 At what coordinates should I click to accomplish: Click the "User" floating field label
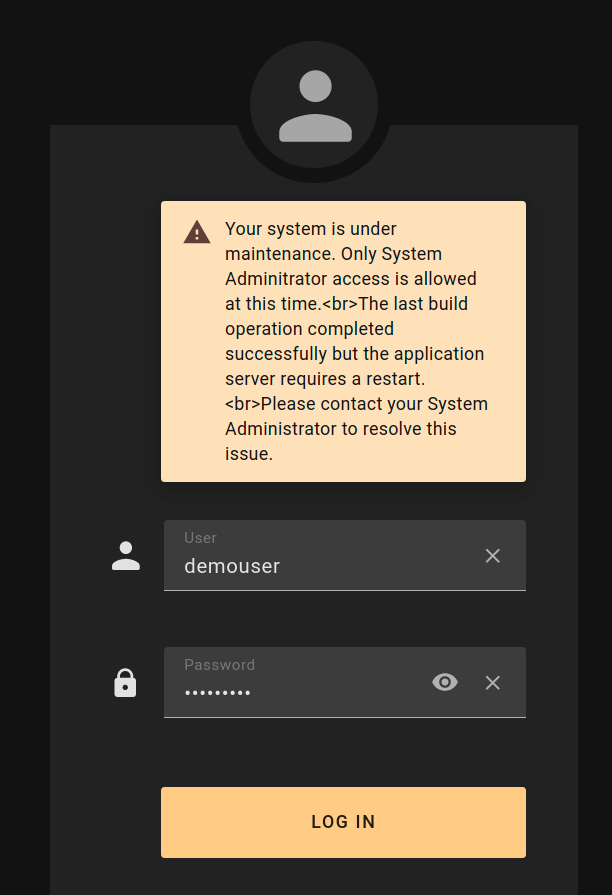[200, 538]
